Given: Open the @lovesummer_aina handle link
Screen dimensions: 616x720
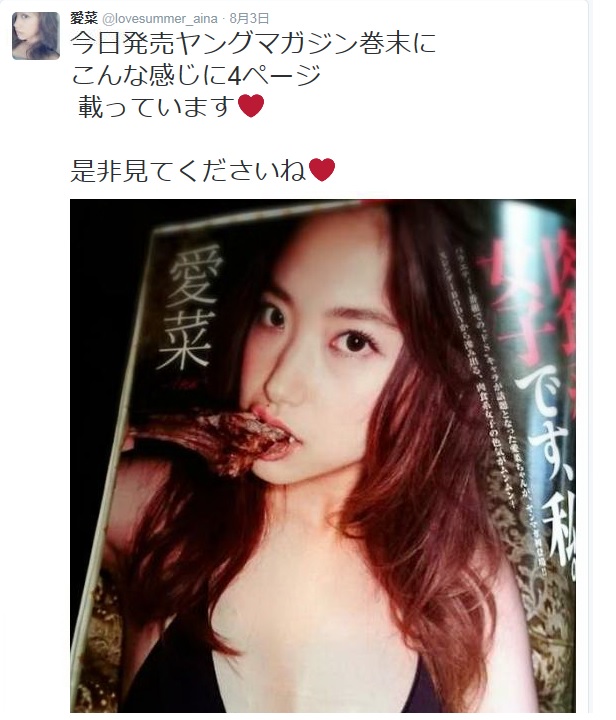Looking at the screenshot, I should click(x=159, y=19).
